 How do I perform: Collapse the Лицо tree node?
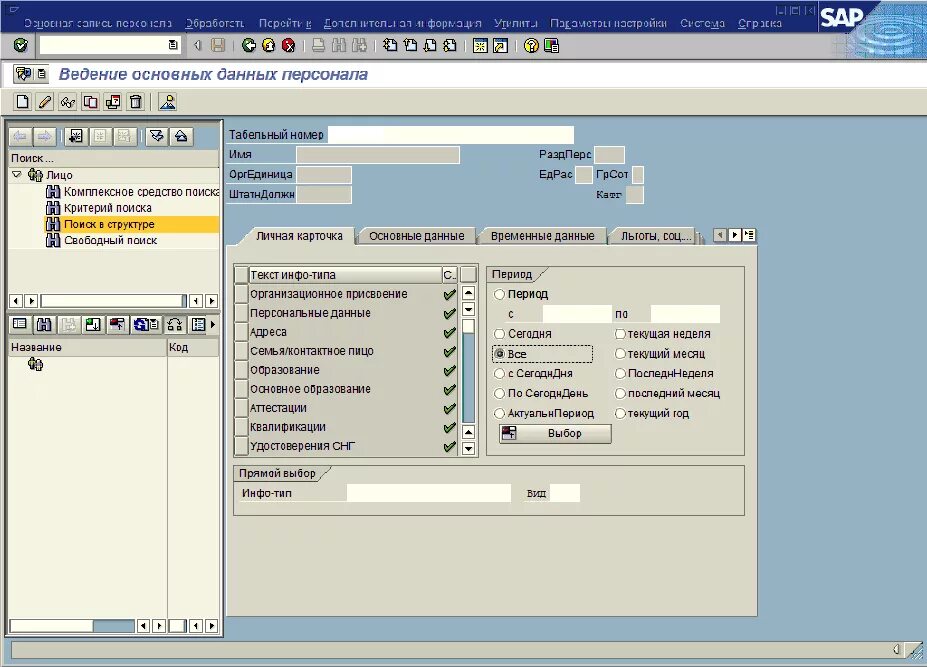(x=17, y=174)
